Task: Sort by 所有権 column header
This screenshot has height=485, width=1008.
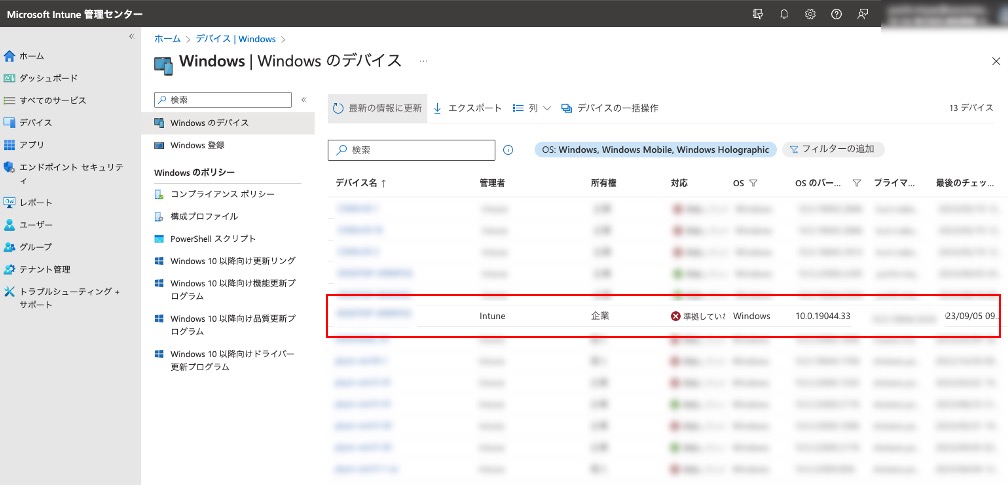Action: tap(604, 183)
